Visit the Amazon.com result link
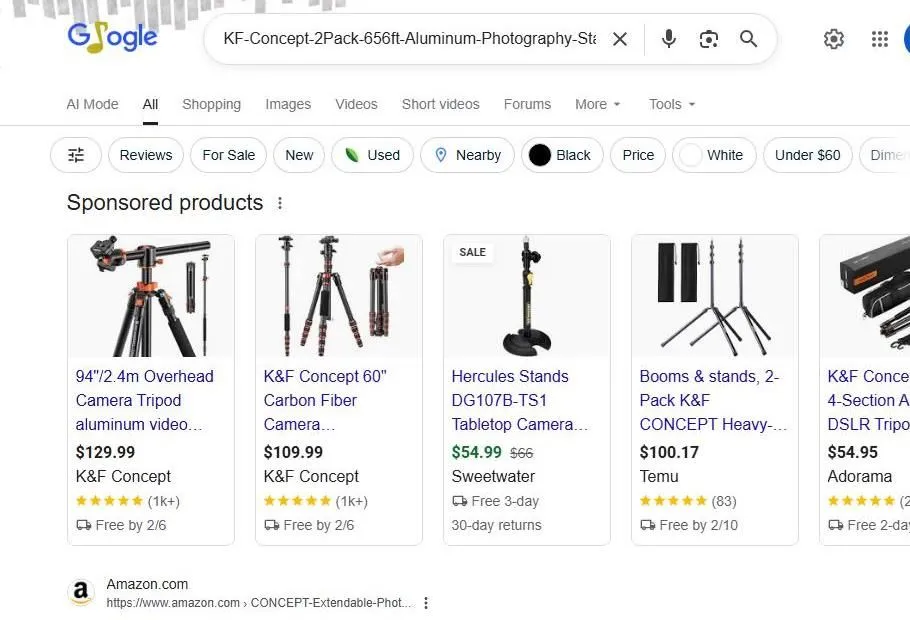 147,583
